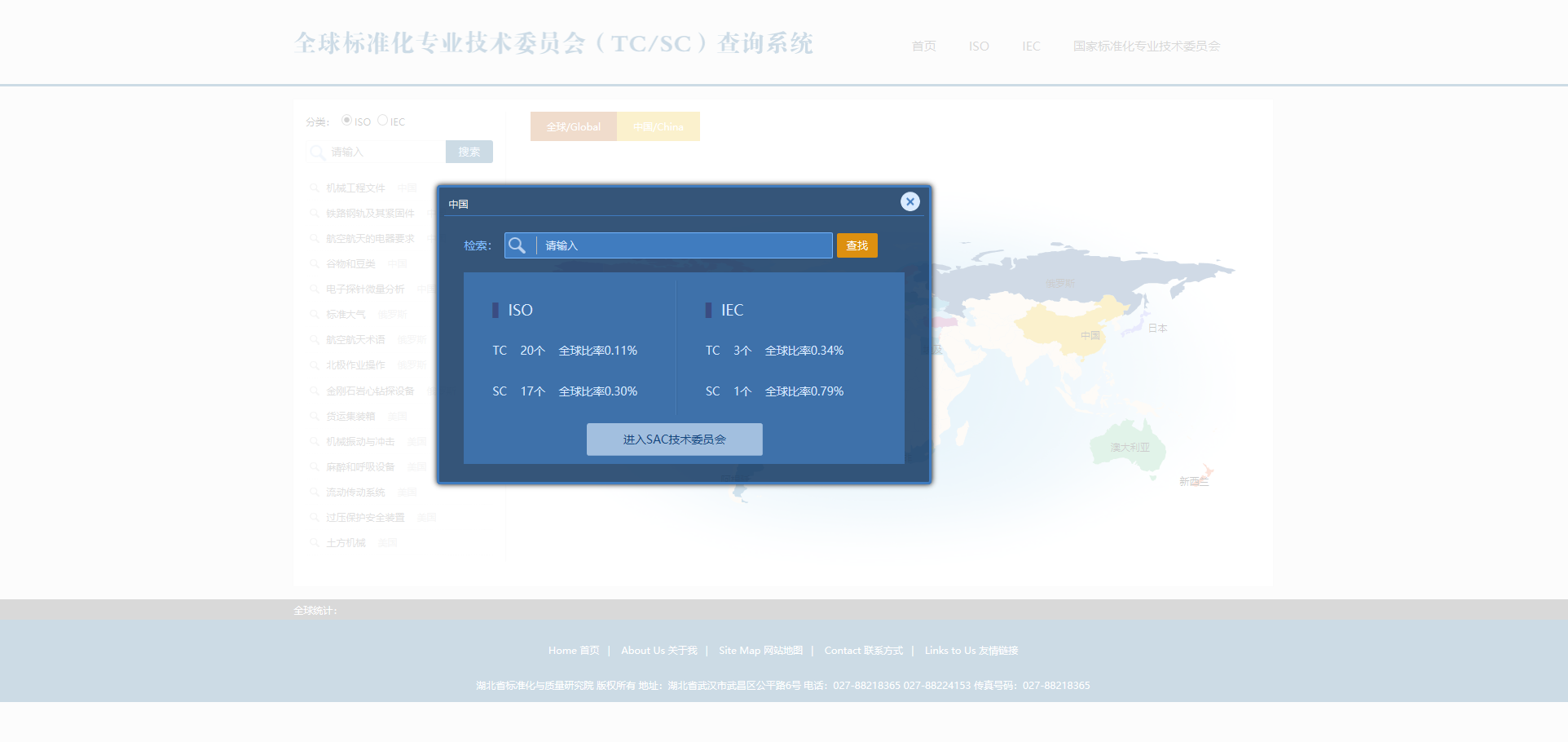The height and width of the screenshot is (742, 1568).
Task: Click search icon beside 过压保护安全装置
Action: (314, 518)
